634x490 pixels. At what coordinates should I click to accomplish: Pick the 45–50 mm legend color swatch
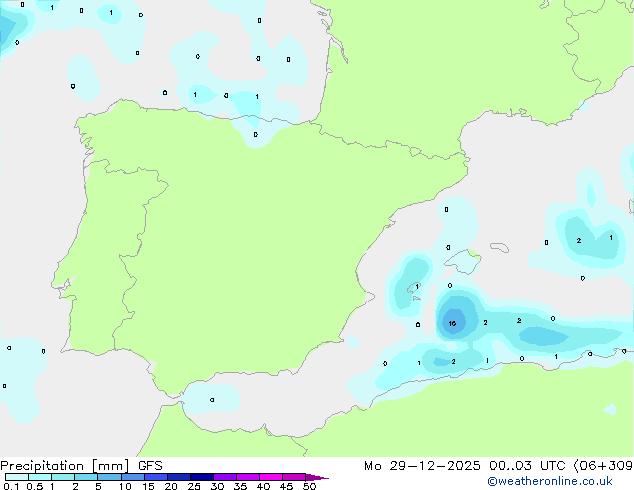pyautogui.click(x=294, y=477)
